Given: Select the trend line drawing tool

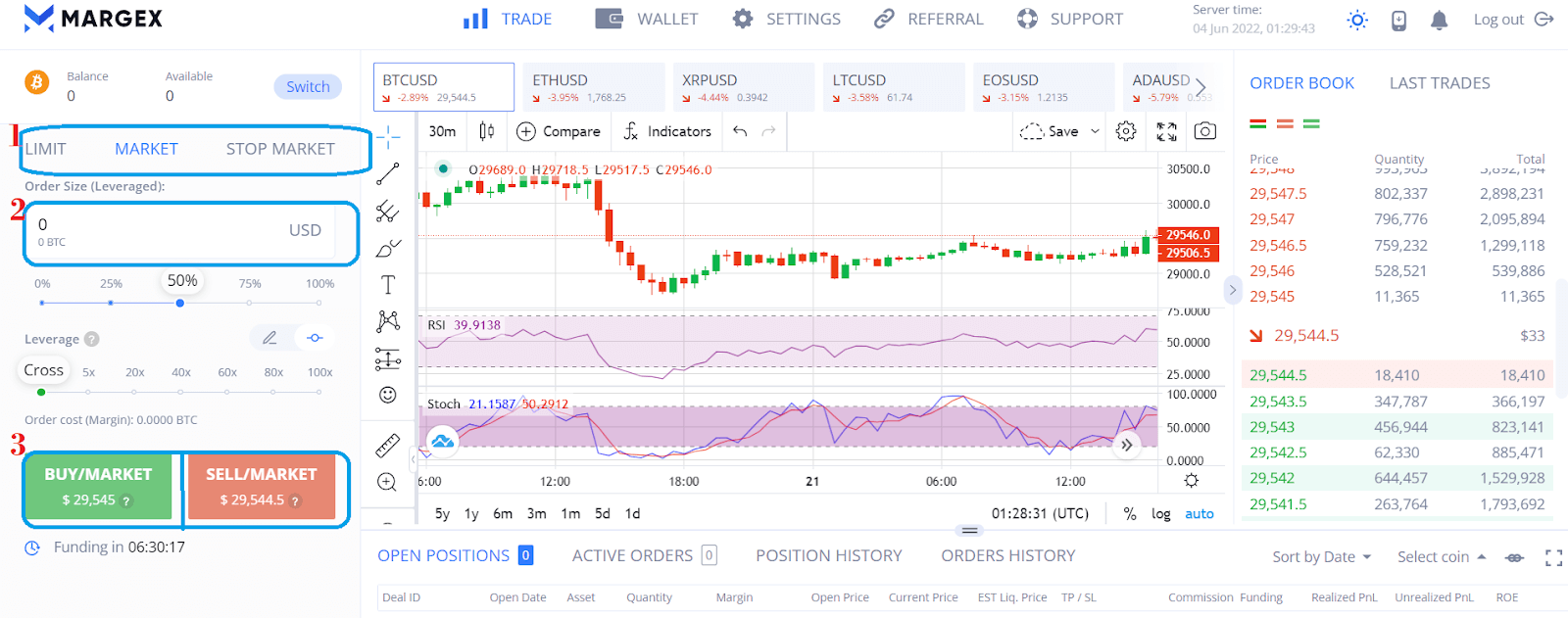Looking at the screenshot, I should click(388, 173).
